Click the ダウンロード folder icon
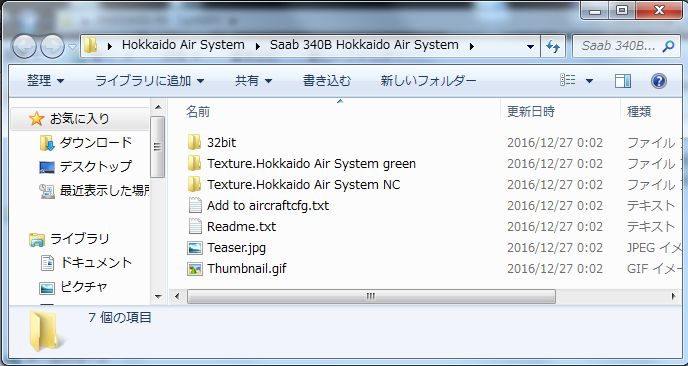This screenshot has width=688, height=366. 47,143
